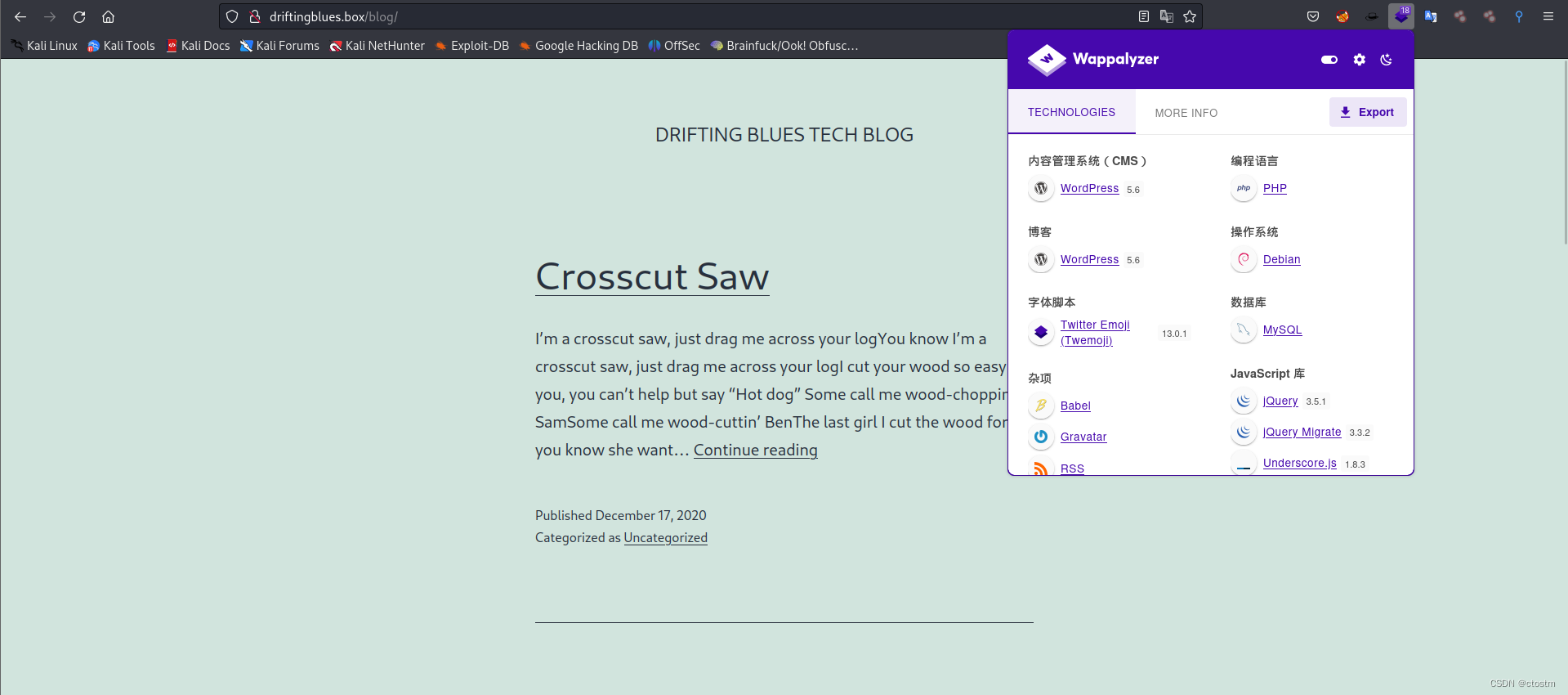Click the PHP language icon
This screenshot has width=1568, height=695.
click(x=1244, y=188)
